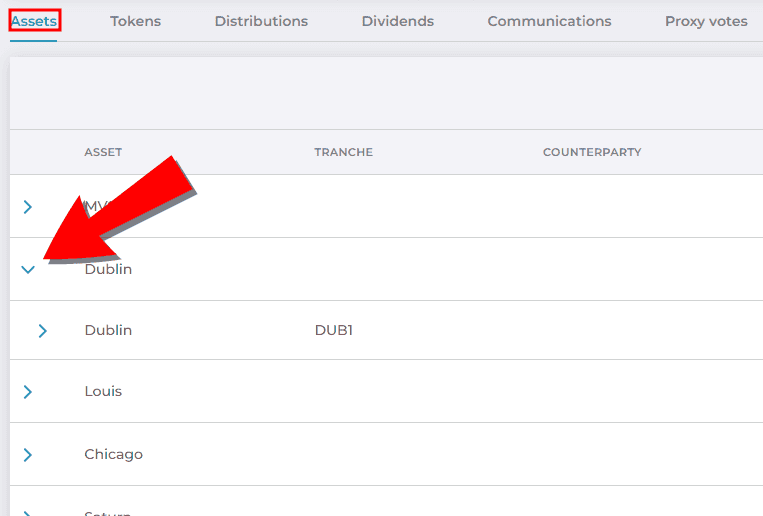Select the DUB1 tranche cell
The image size is (763, 516).
334,330
